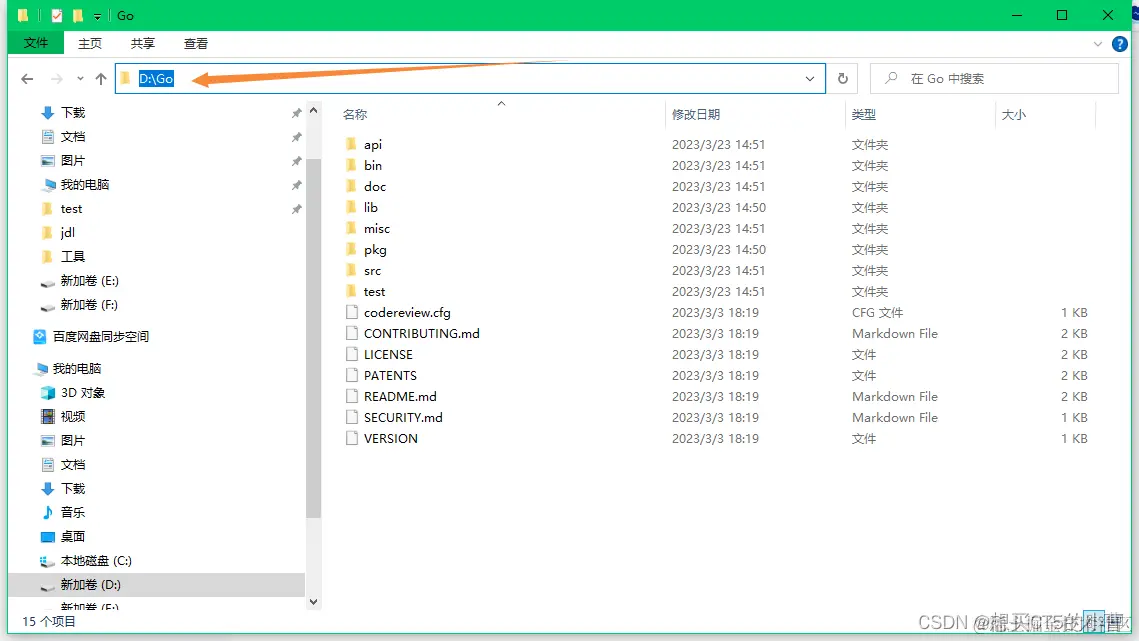The height and width of the screenshot is (641, 1139).
Task: Click sidebar scrollbar down arrow
Action: pos(313,601)
